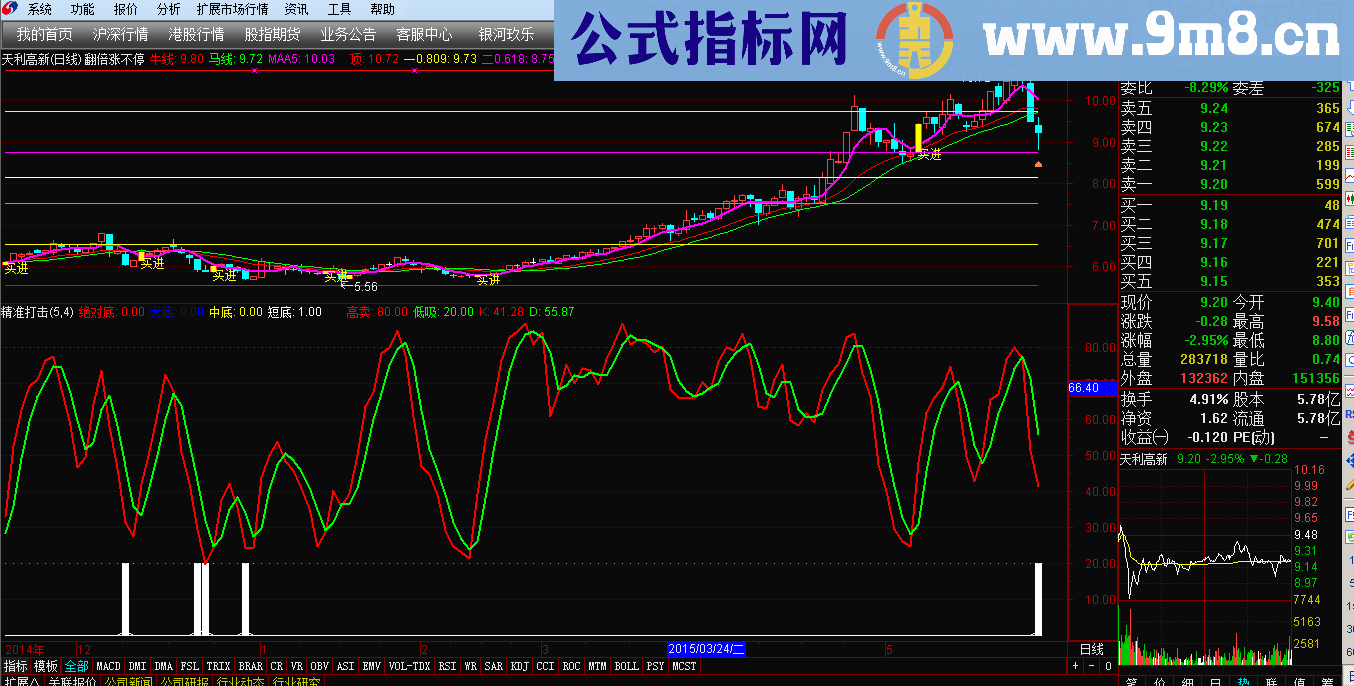Open the 日线 period selector
Image resolution: width=1354 pixels, height=686 pixels.
[x=1091, y=649]
